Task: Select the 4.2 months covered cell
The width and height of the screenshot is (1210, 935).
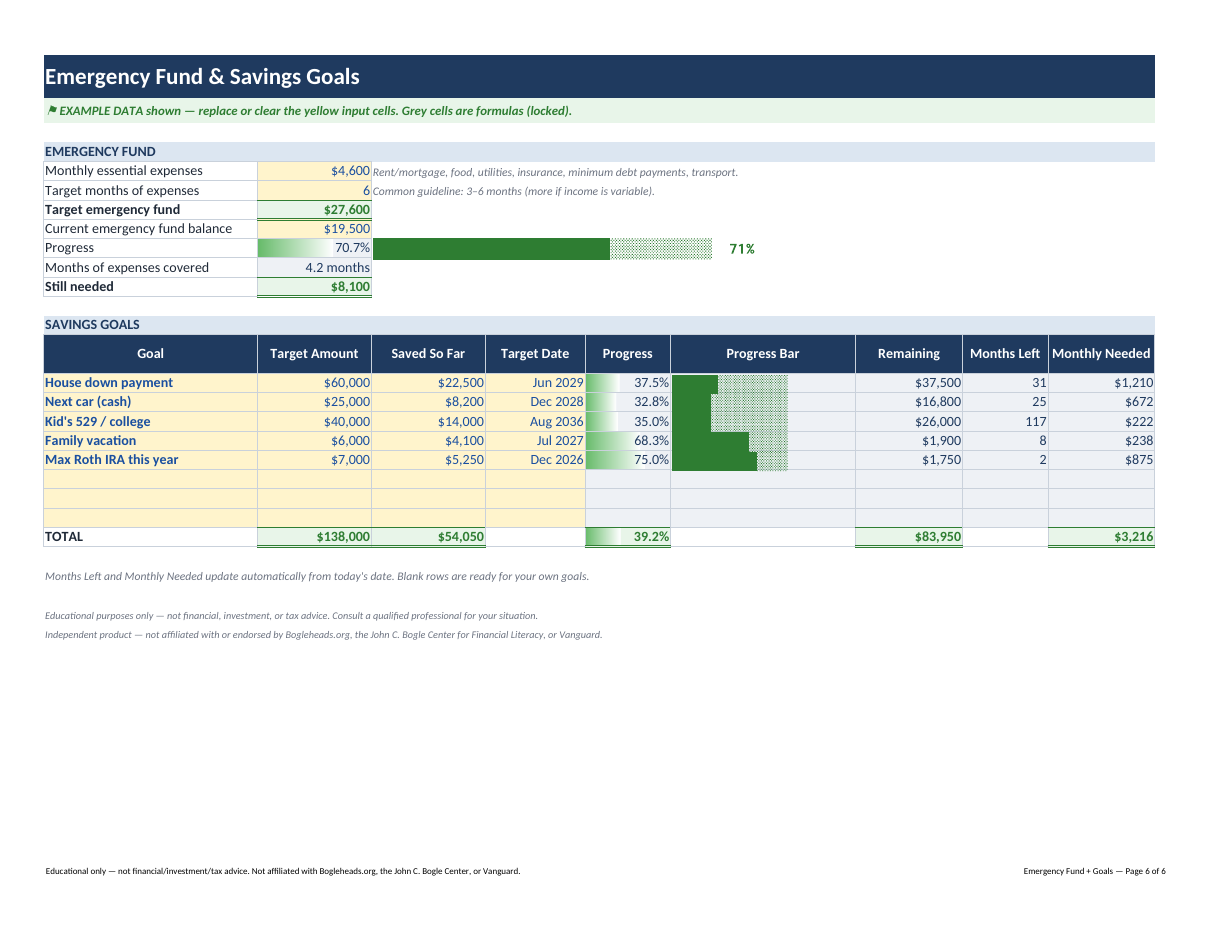Action: pyautogui.click(x=314, y=267)
